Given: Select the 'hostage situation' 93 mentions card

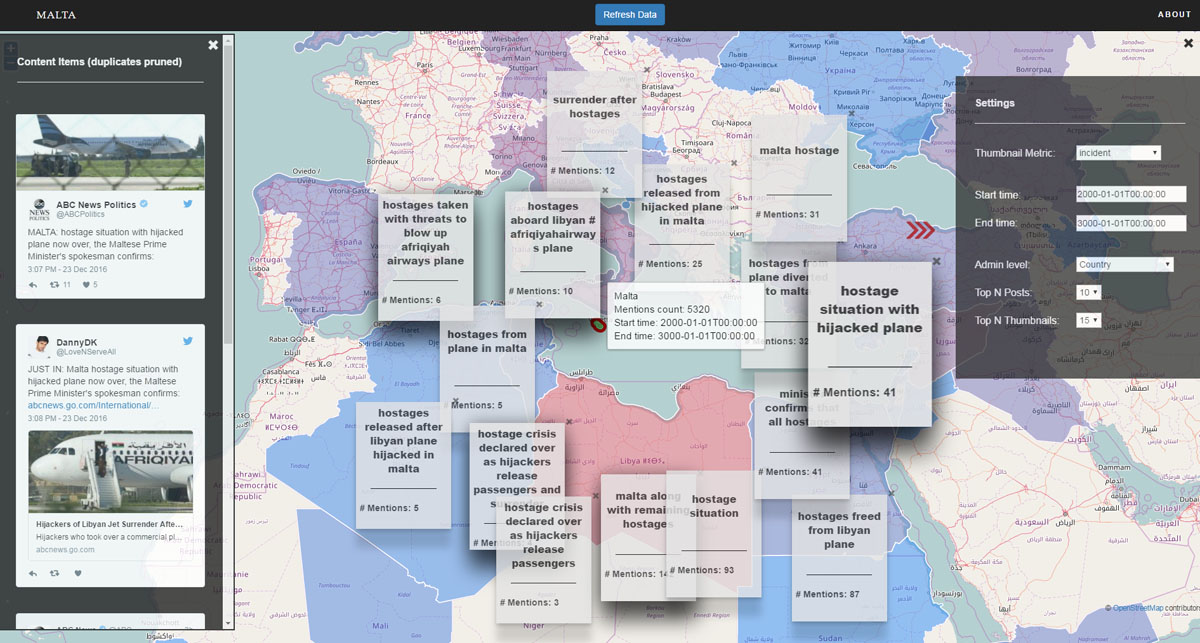Looking at the screenshot, I should point(714,534).
